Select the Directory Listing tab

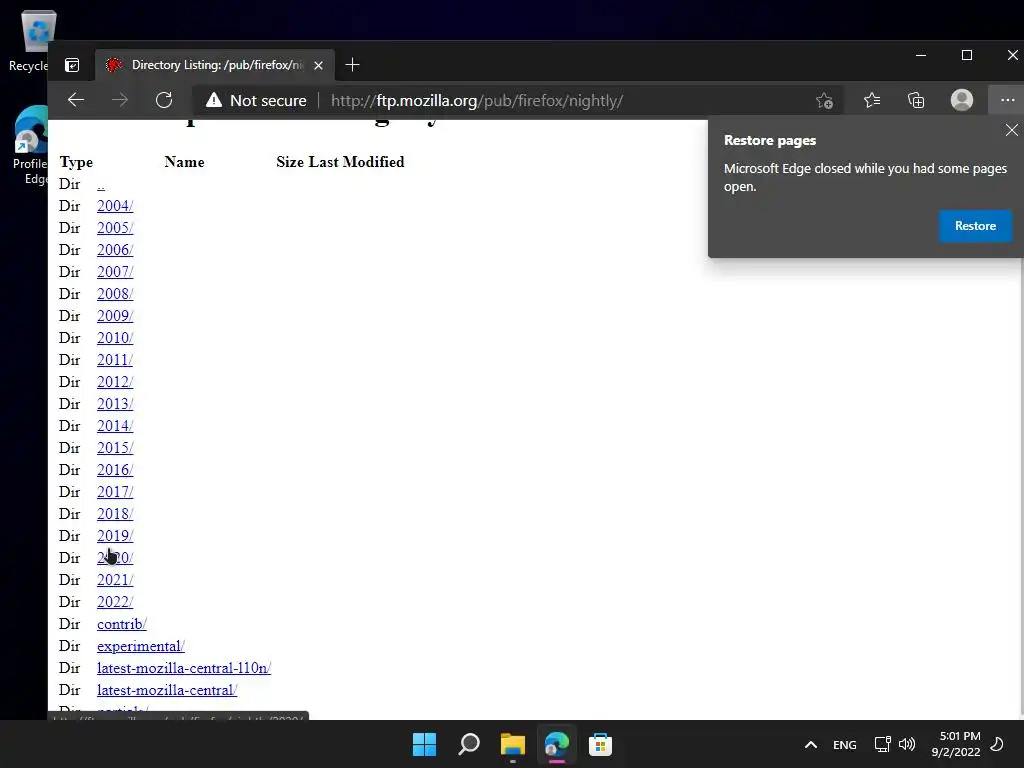pyautogui.click(x=214, y=65)
